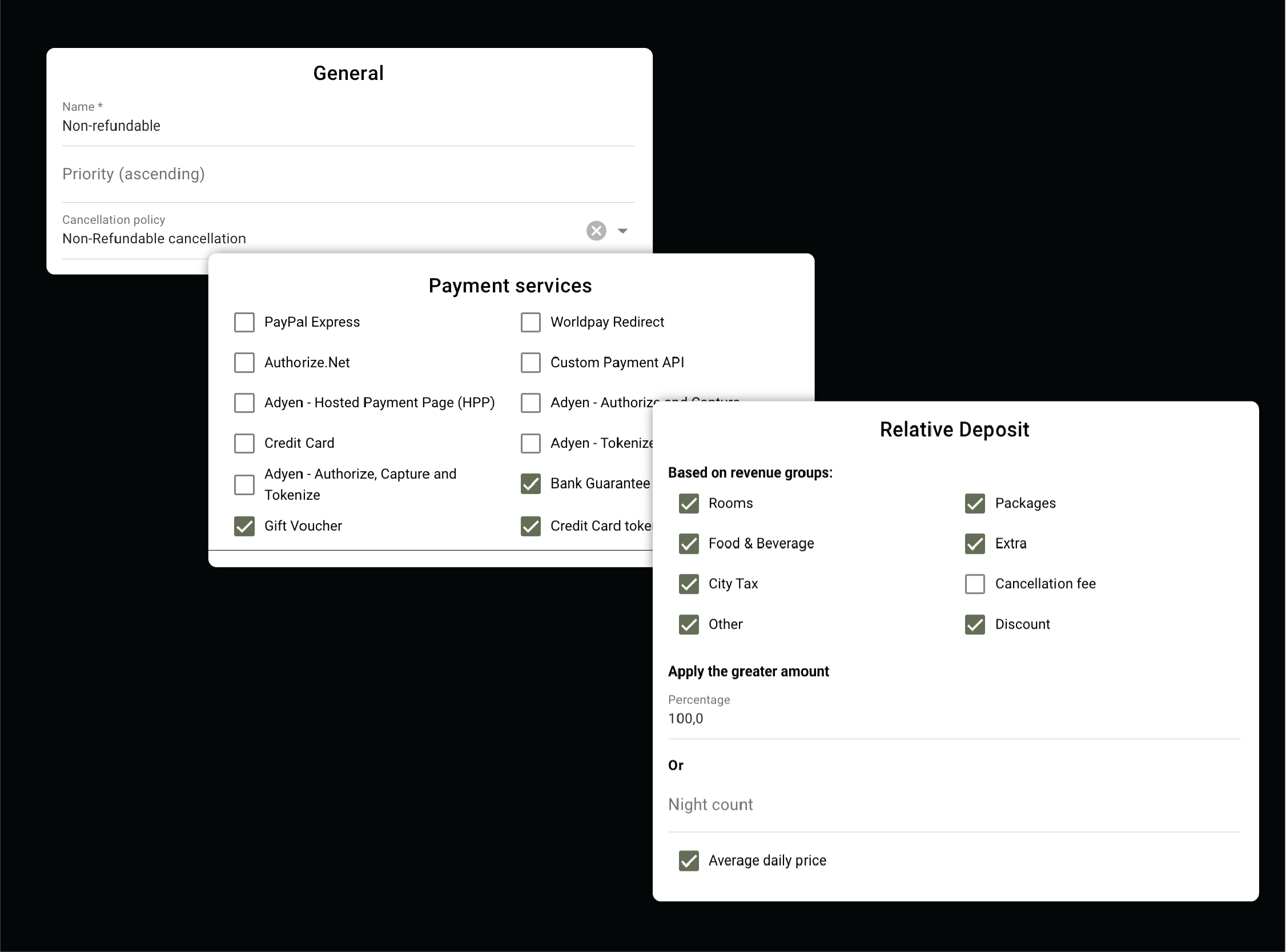This screenshot has height=952, width=1286.
Task: Disable the Average daily price checkbox
Action: 689,861
